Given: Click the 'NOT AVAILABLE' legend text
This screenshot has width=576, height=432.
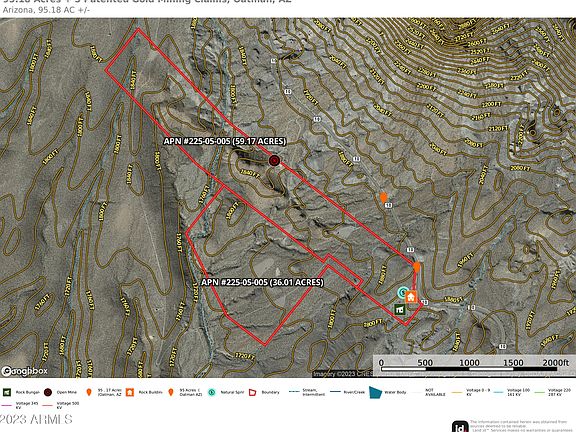Looking at the screenshot, I should tap(435, 392).
